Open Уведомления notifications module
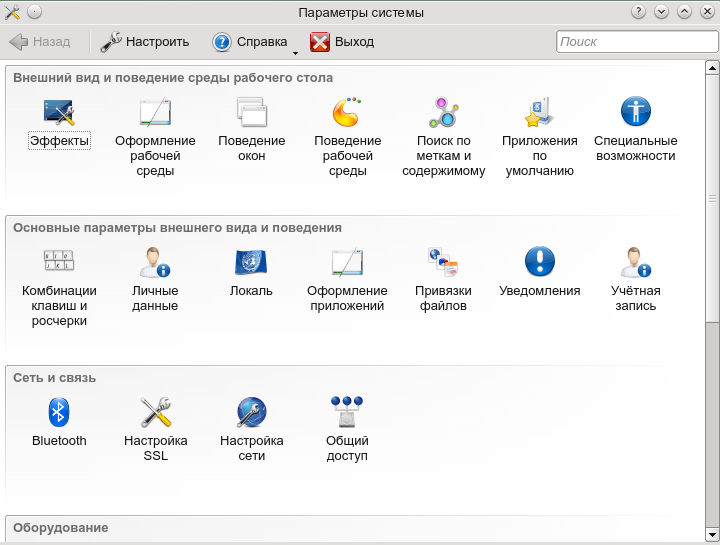Viewport: 720px width, 545px height. coord(540,273)
